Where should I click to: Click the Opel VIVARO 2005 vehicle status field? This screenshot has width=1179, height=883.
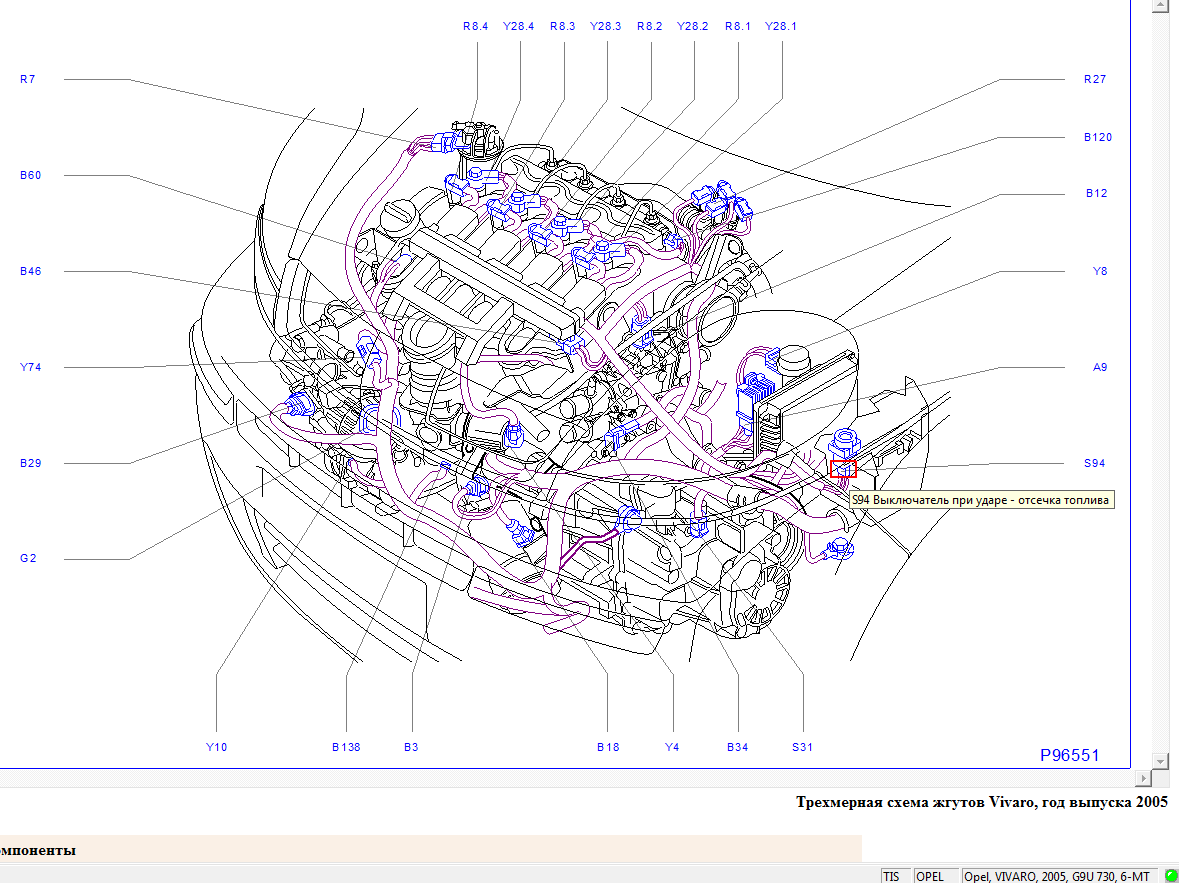tap(1059, 876)
